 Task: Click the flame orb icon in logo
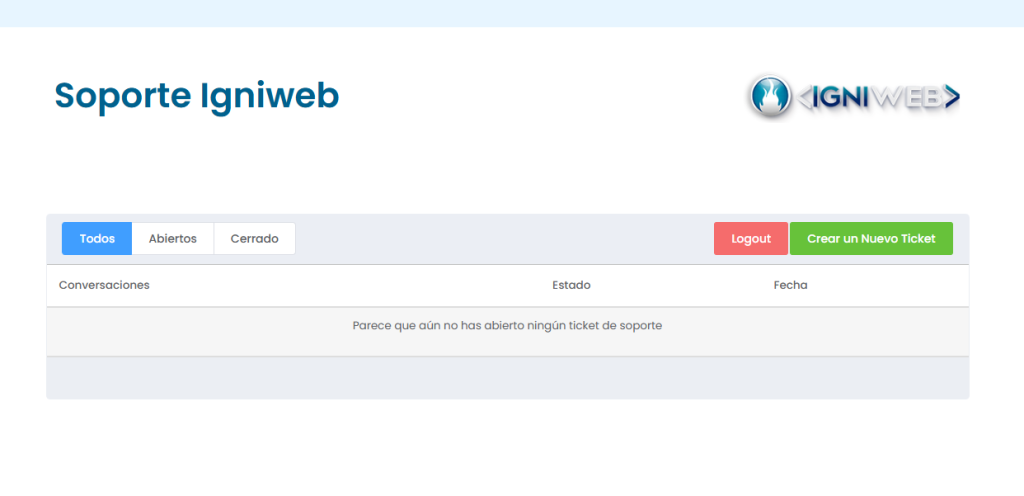pyautogui.click(x=769, y=96)
